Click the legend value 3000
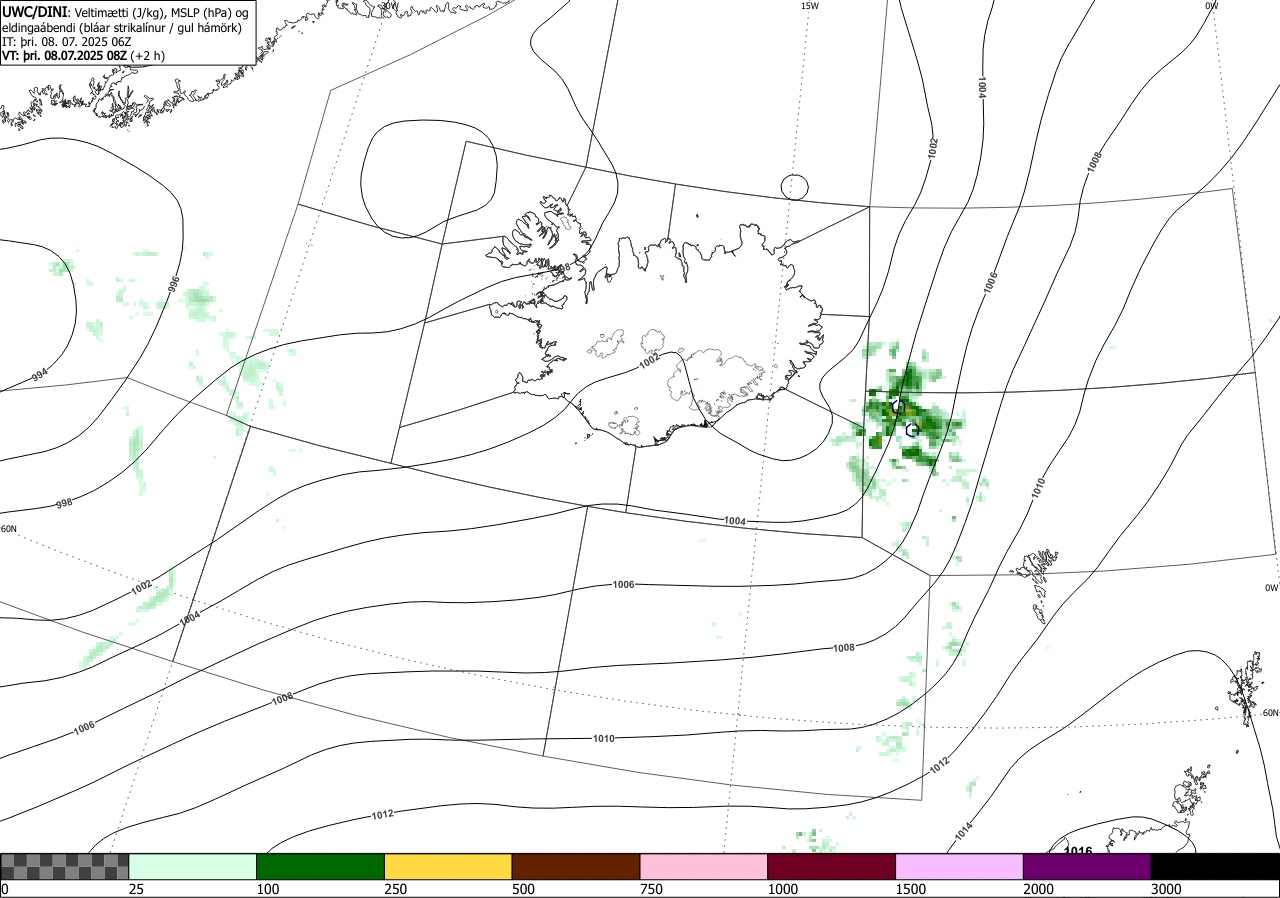Viewport: 1280px width, 898px height. point(1167,889)
